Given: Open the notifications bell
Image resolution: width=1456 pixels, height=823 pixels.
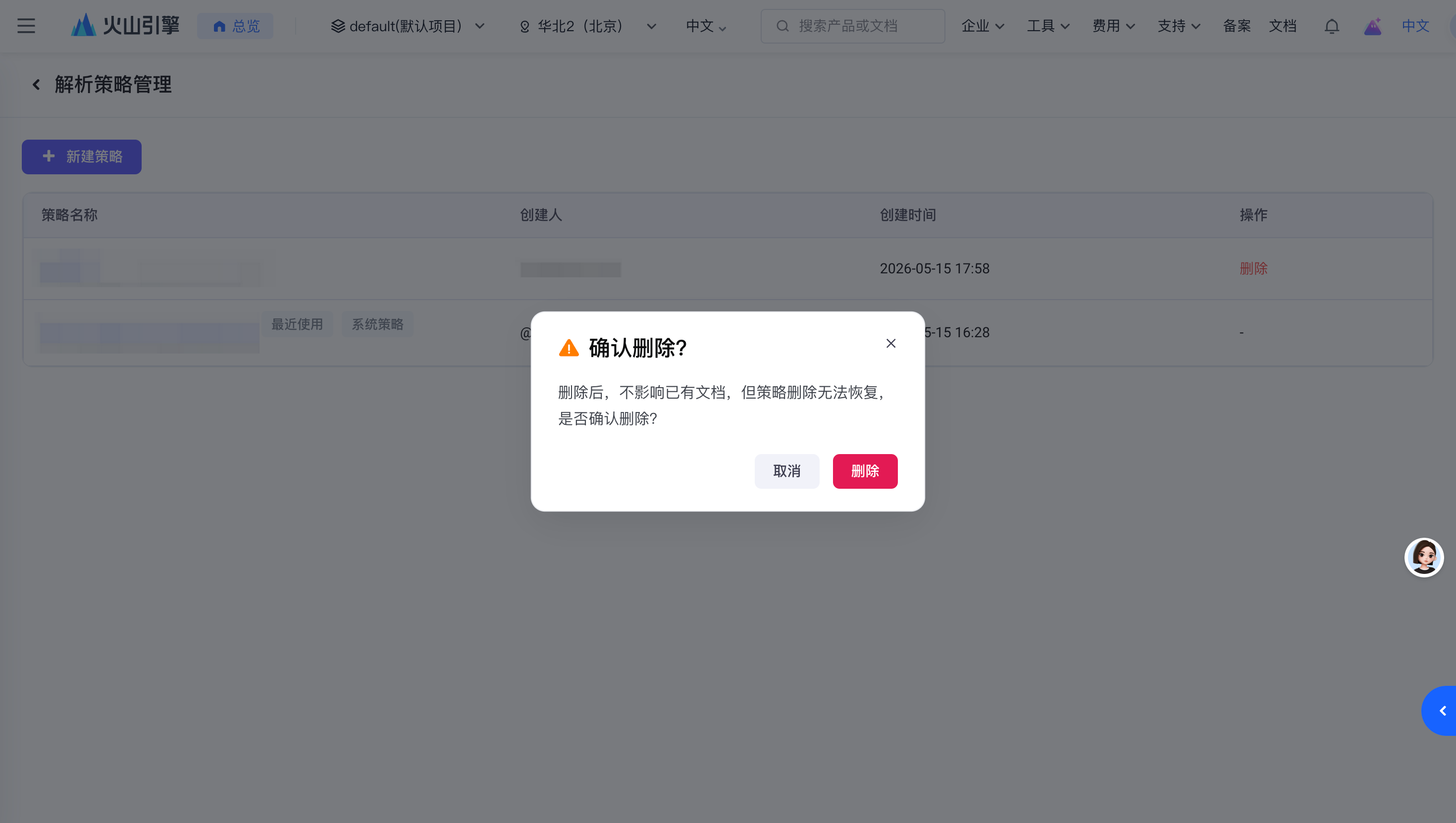Looking at the screenshot, I should [1332, 26].
